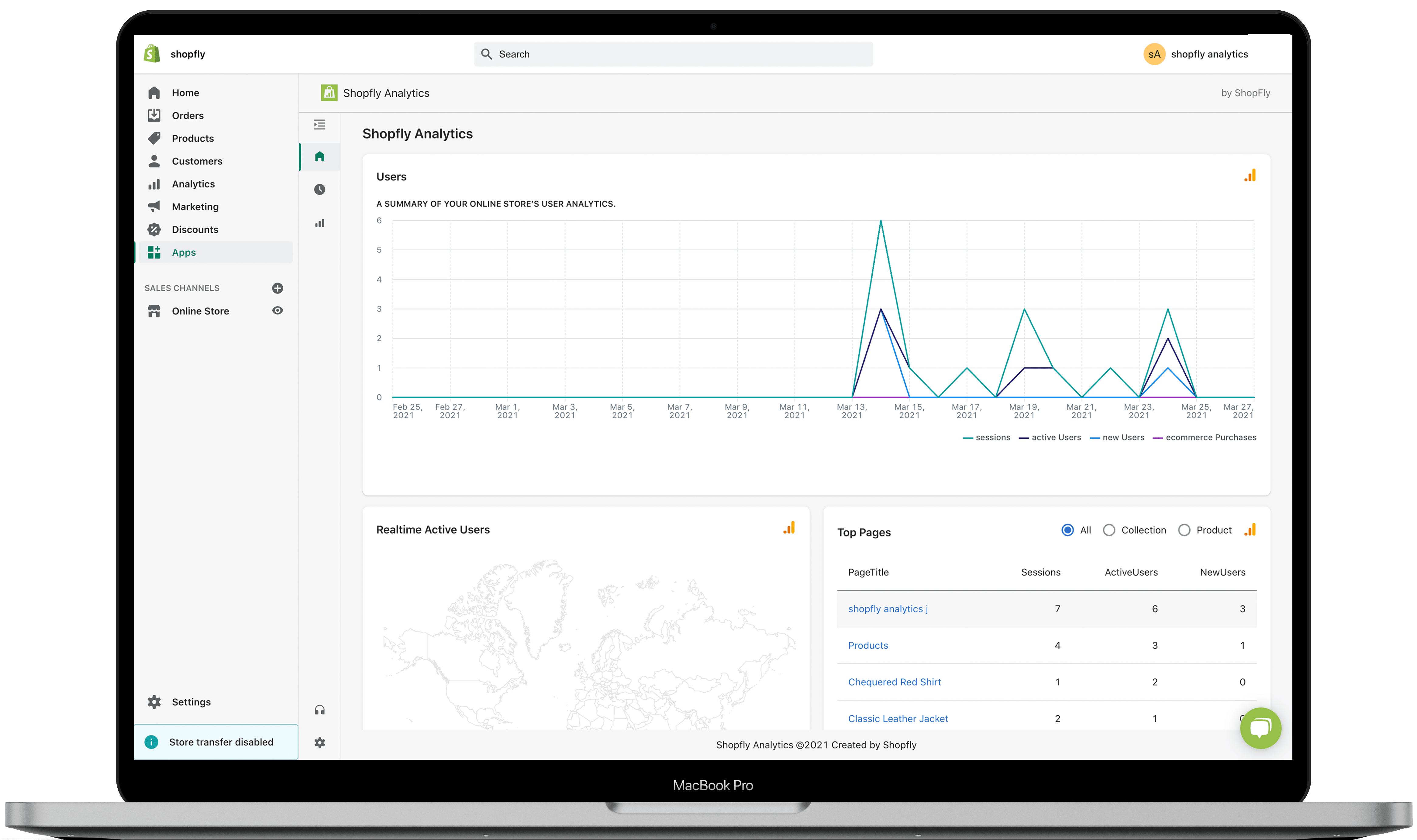Select the Collection radio button in Top Pages
This screenshot has height=840, width=1417.
(1109, 530)
